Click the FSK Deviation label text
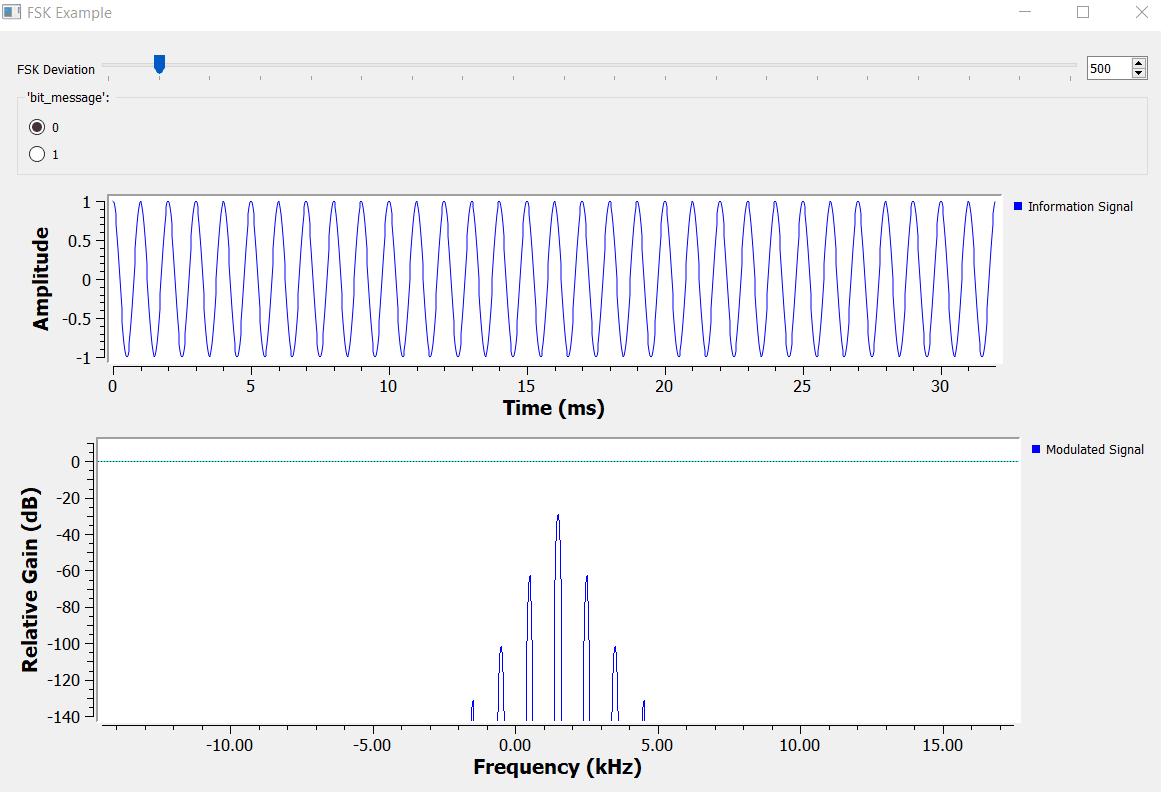Viewport: 1161px width, 792px height. point(56,70)
